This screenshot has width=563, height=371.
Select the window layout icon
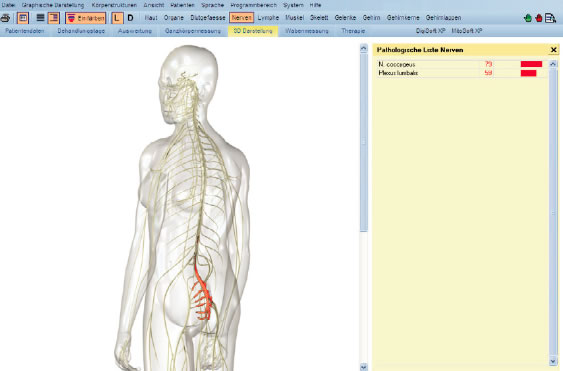pos(23,18)
